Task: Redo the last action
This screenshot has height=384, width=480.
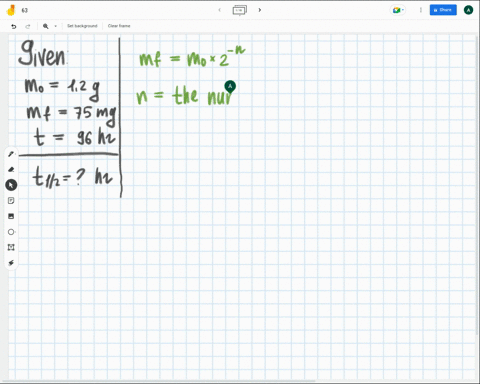Action: click(x=28, y=26)
